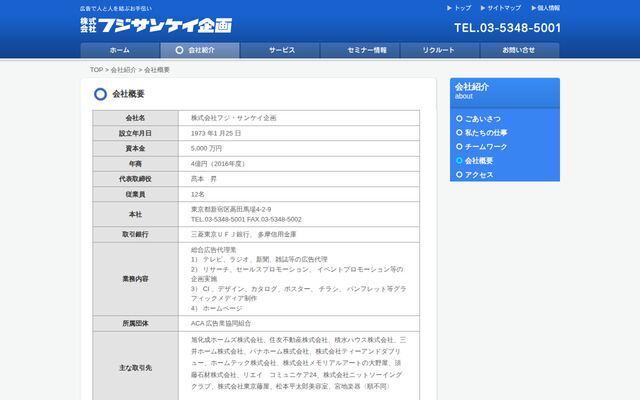
Task: Open the リクルート navigation tab
Action: [x=440, y=50]
